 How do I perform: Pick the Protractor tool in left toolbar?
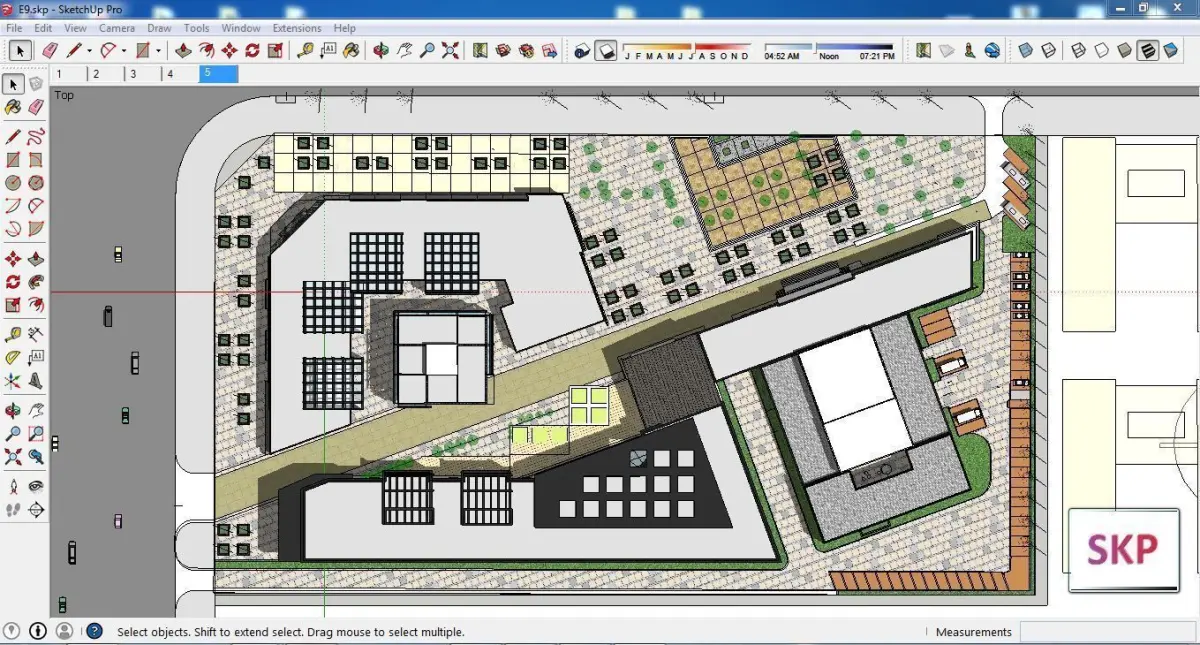point(13,357)
